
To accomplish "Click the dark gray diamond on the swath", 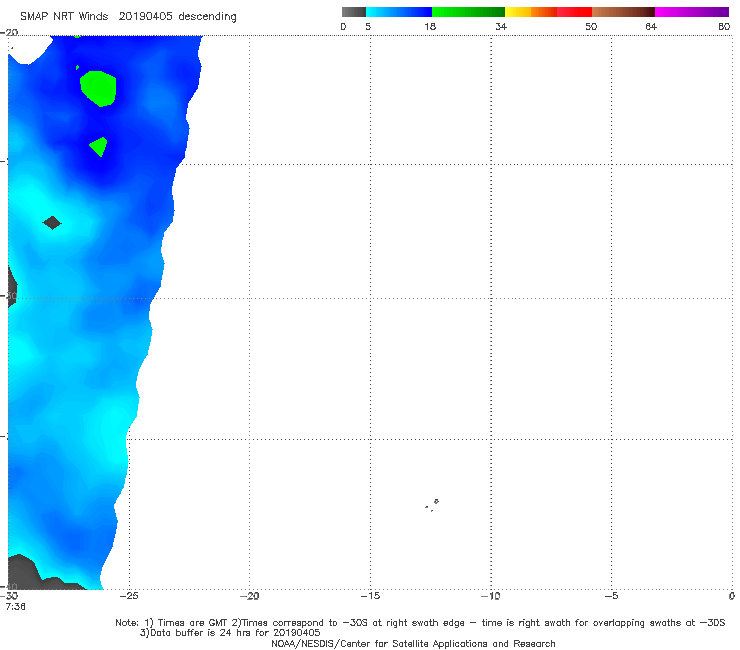I will click(52, 222).
